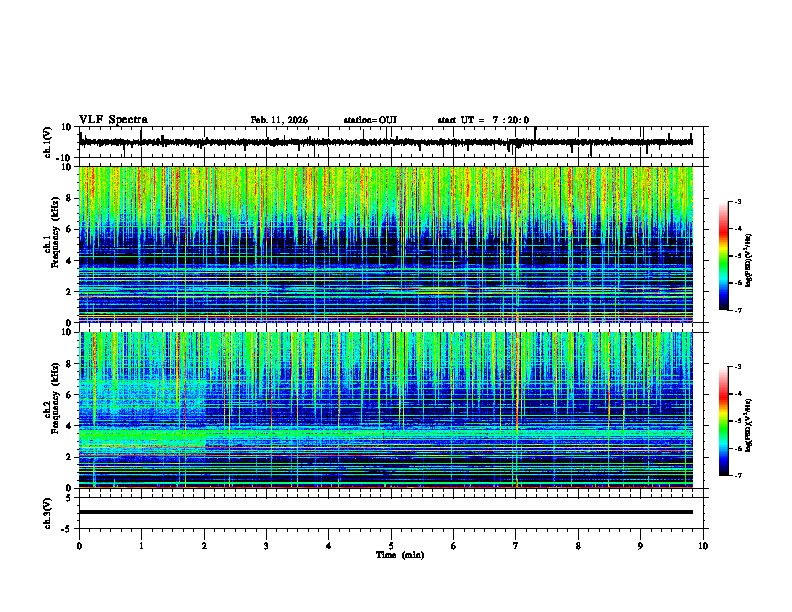Click the ch.1 "Frequency (kHz)" axis label
The width and height of the screenshot is (792, 612).
[x=55, y=233]
